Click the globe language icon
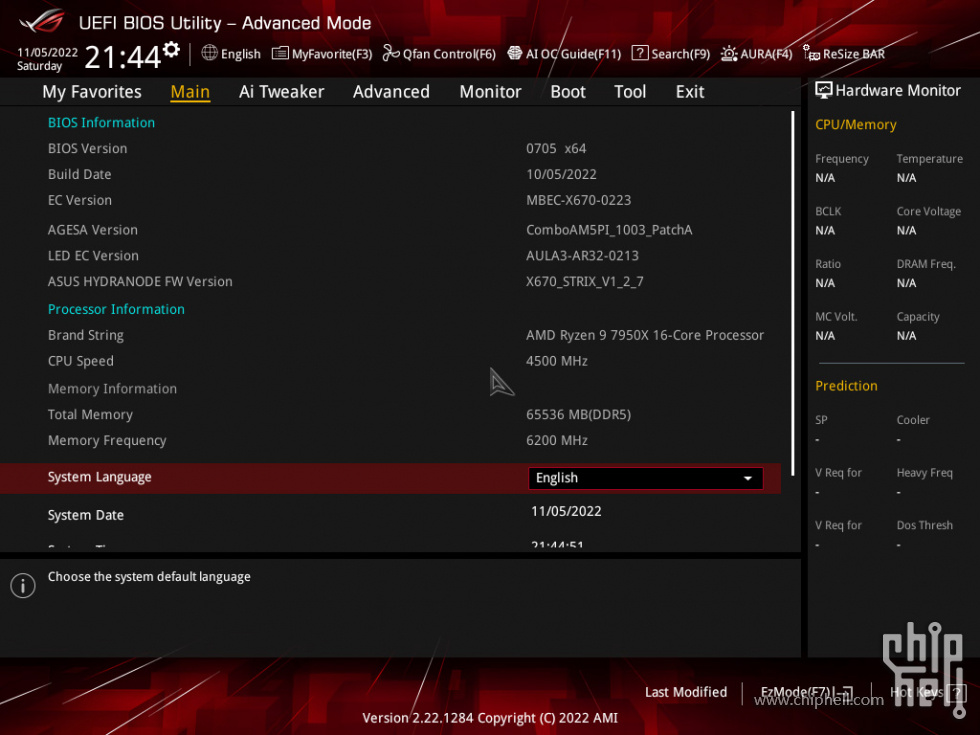 209,53
